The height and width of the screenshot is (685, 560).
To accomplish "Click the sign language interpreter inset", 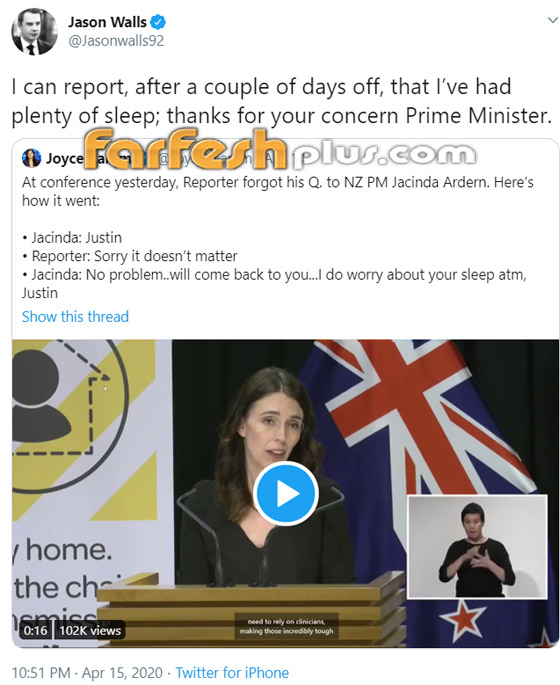I will (x=477, y=547).
